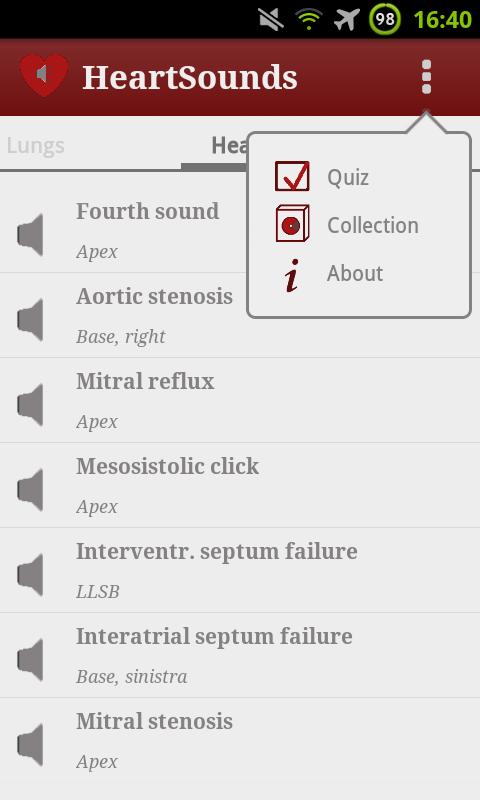Tap the HeartSounds heart logo icon
480x800 pixels.
(44, 75)
